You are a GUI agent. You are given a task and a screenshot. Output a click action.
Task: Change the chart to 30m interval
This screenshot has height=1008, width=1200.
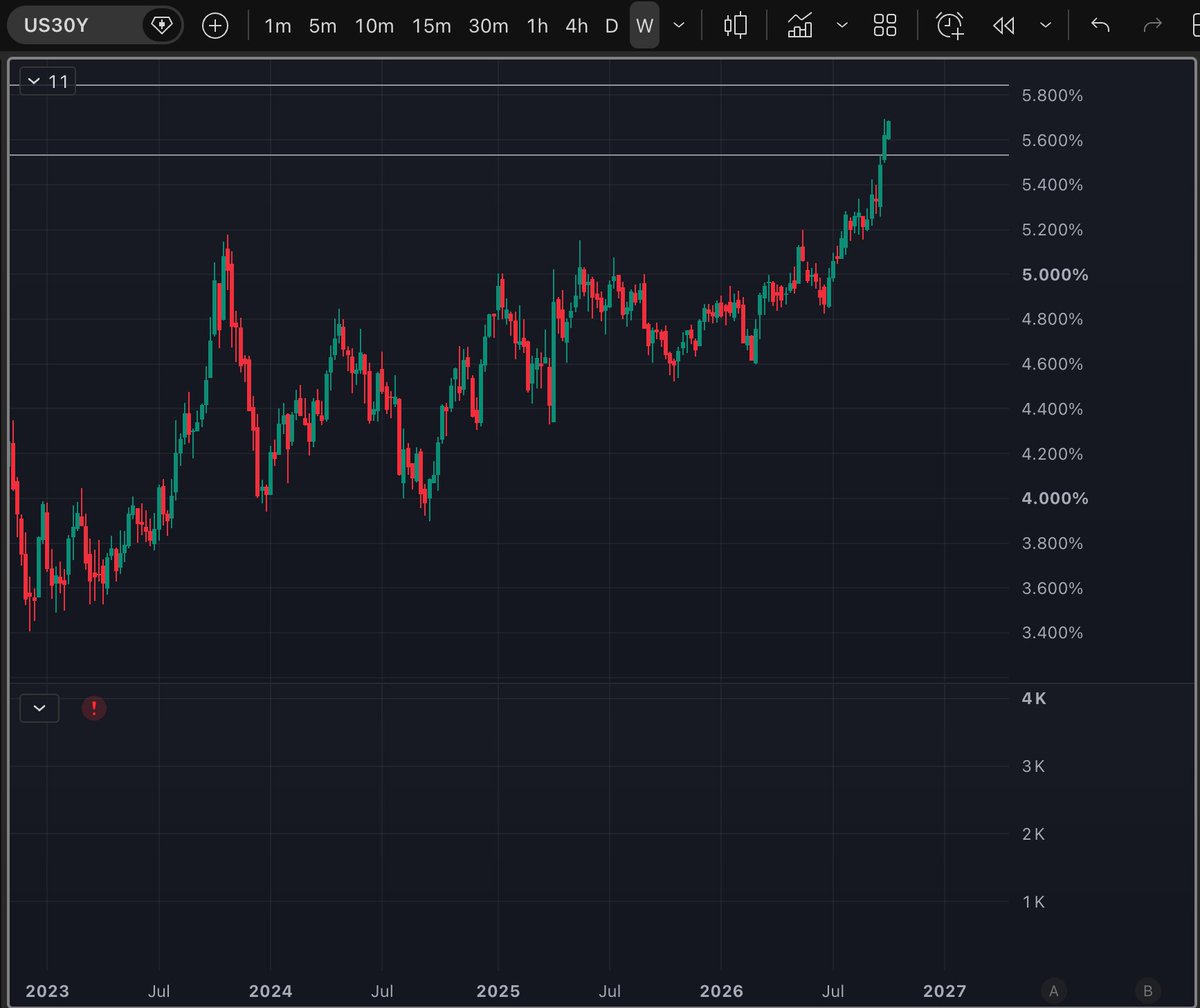tap(488, 26)
